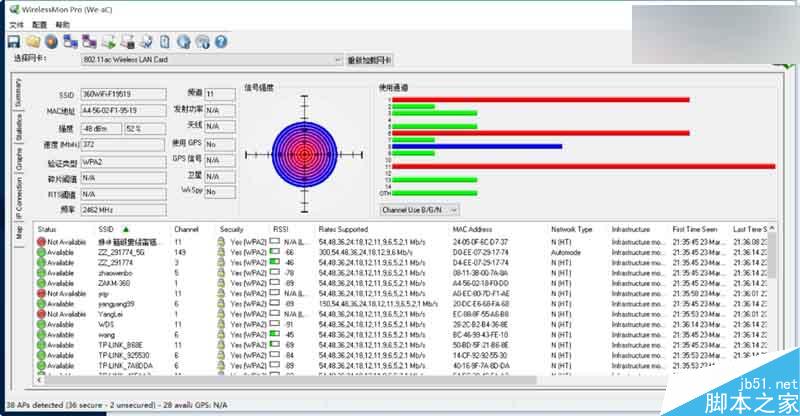The height and width of the screenshot is (416, 800).
Task: Click the purple networked computers icon
Action: point(89,41)
